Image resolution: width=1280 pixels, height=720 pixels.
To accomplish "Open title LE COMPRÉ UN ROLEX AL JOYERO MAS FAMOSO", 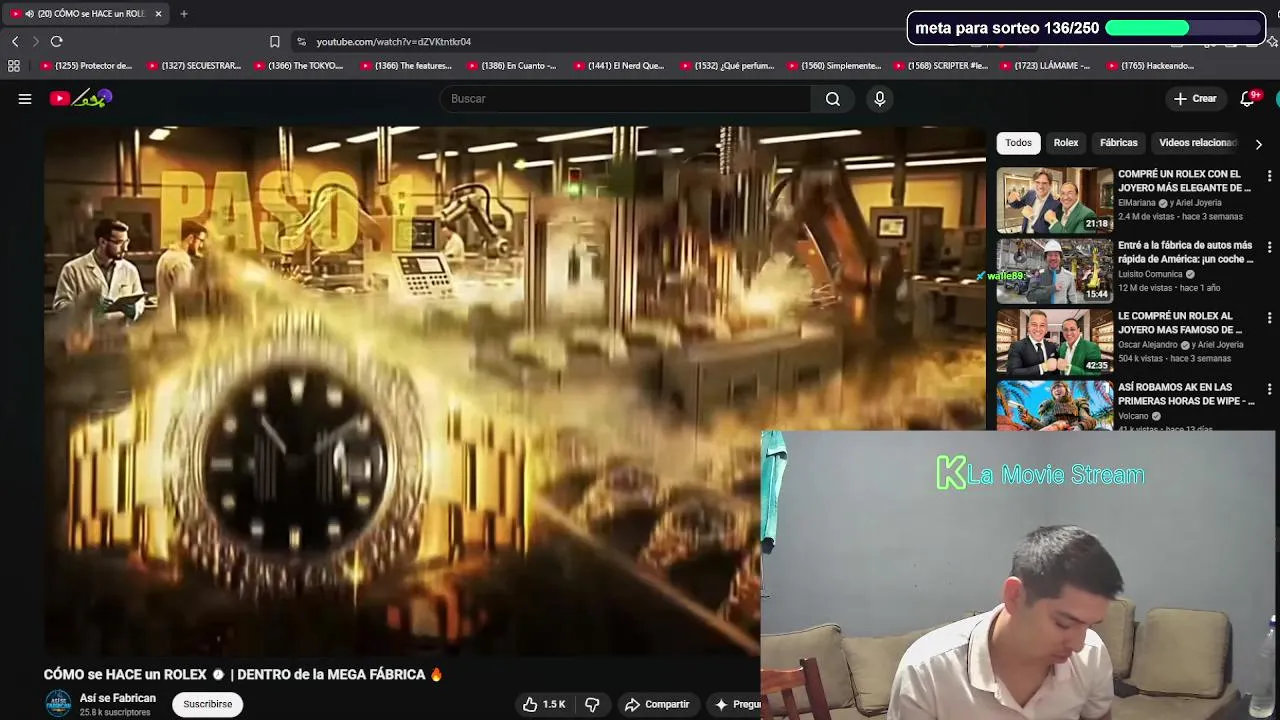I will click(1180, 323).
